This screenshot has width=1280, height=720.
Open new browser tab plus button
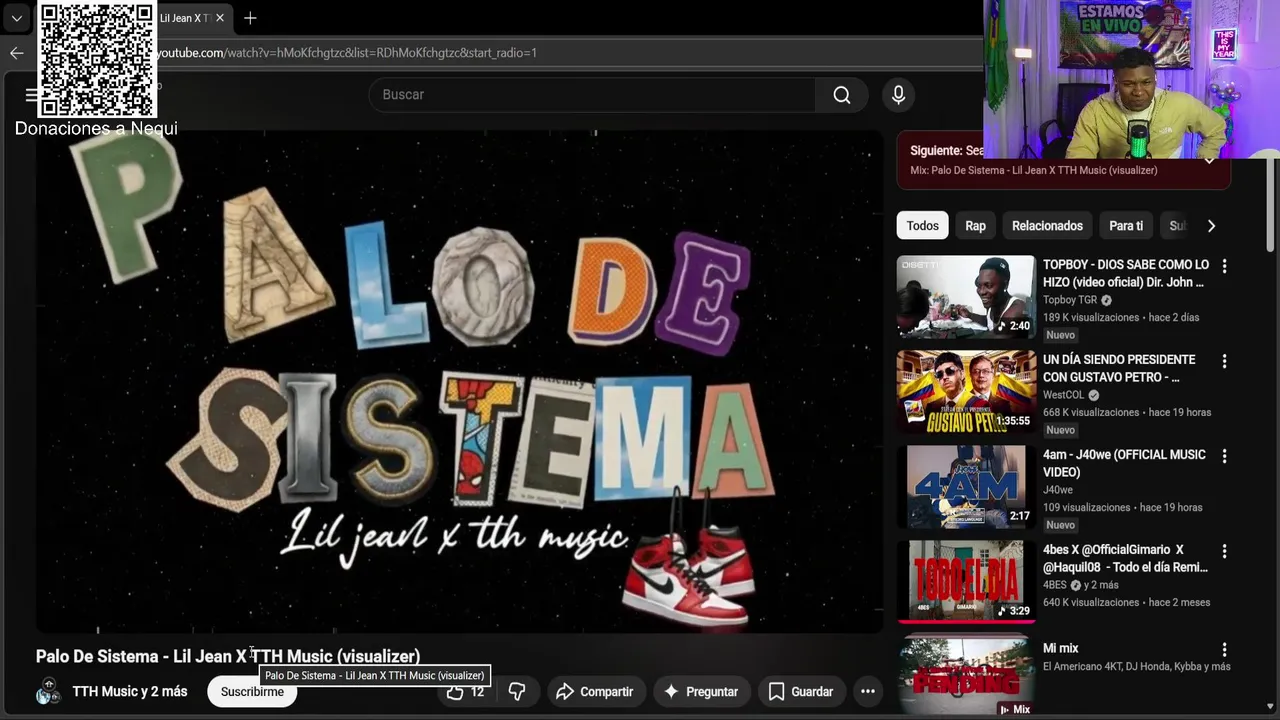pos(250,18)
